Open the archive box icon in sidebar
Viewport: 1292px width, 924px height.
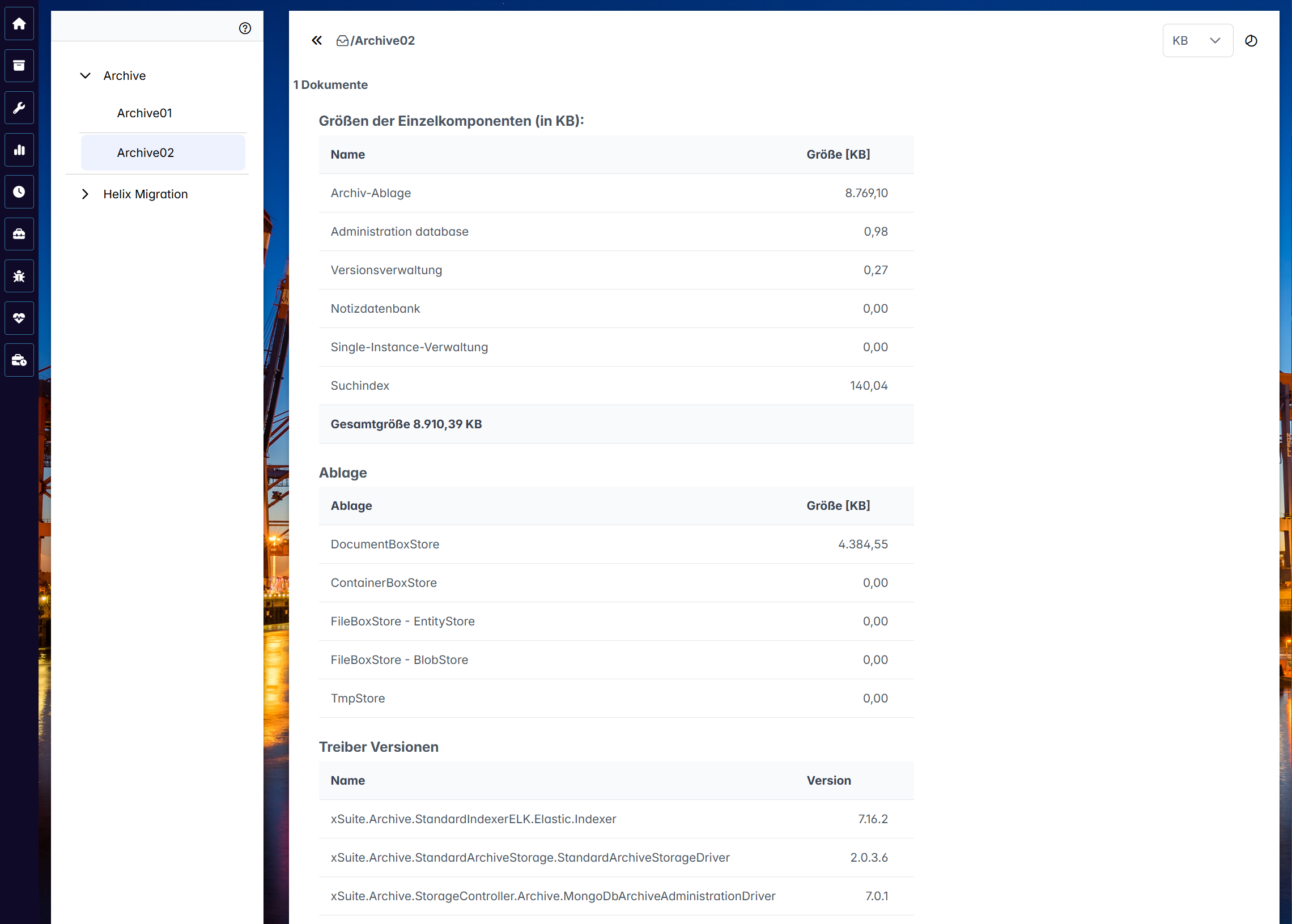19,66
